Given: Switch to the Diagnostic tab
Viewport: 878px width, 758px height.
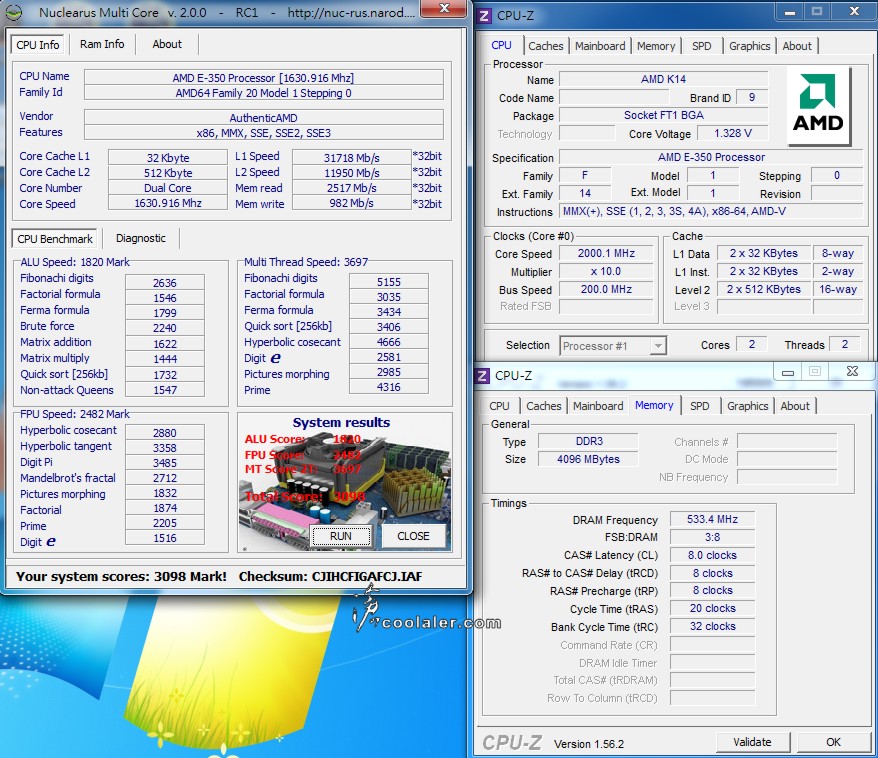Looking at the screenshot, I should (x=141, y=238).
